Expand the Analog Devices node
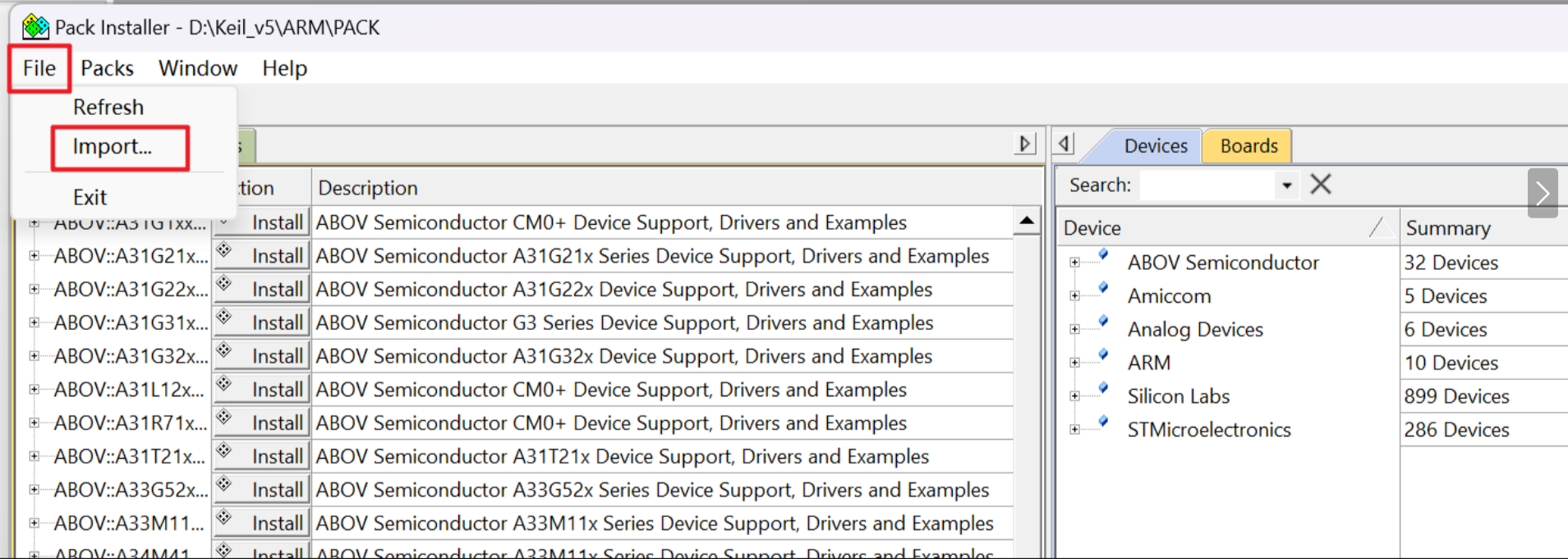This screenshot has height=559, width=1568. pos(1074,329)
